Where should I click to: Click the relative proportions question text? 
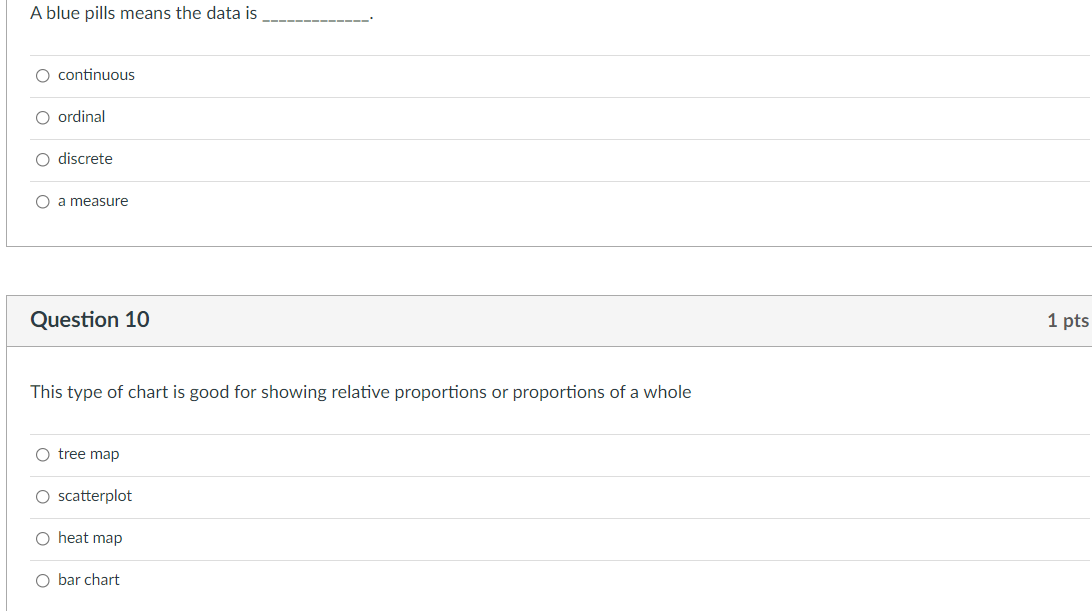pyautogui.click(x=360, y=392)
